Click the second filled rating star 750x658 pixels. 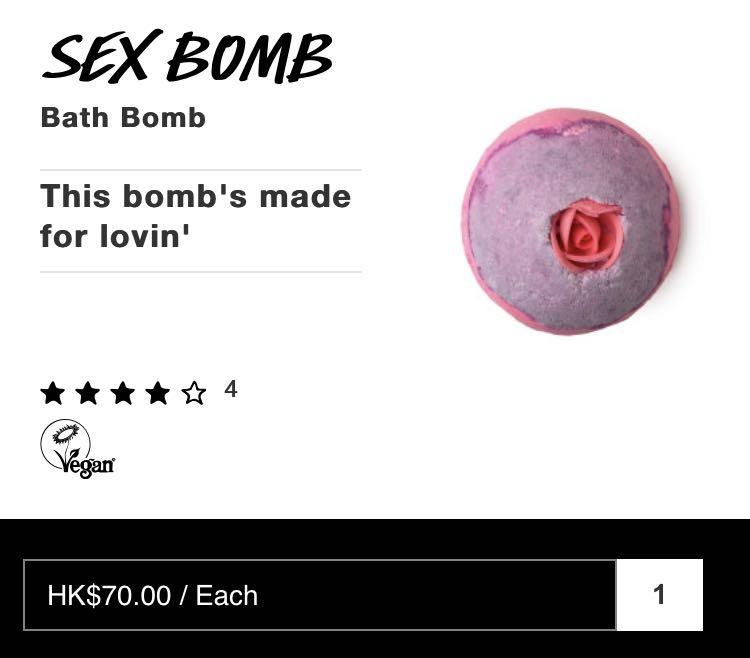coord(88,393)
